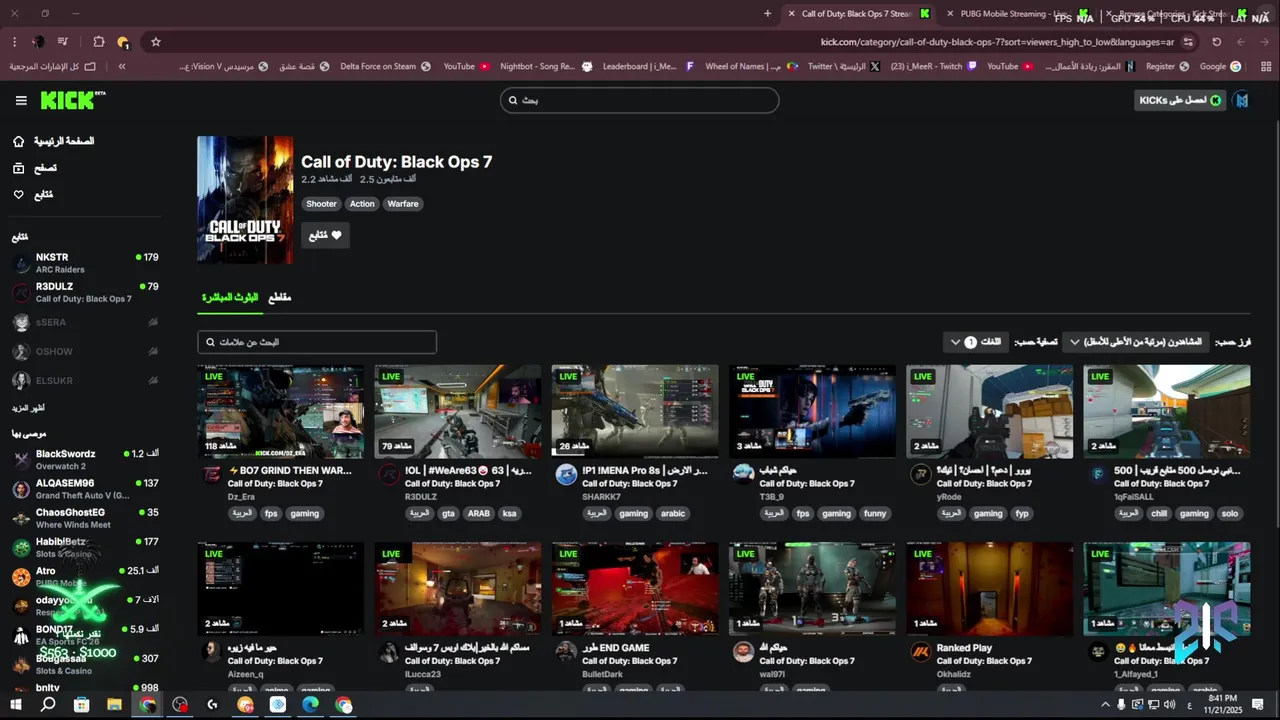Click the Get KICKs button

1181,100
